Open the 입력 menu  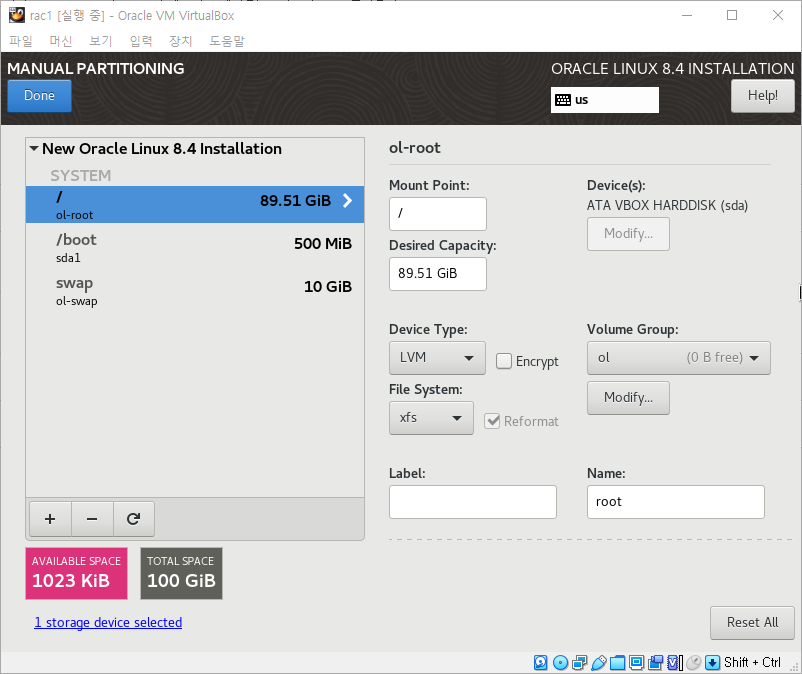(x=141, y=41)
